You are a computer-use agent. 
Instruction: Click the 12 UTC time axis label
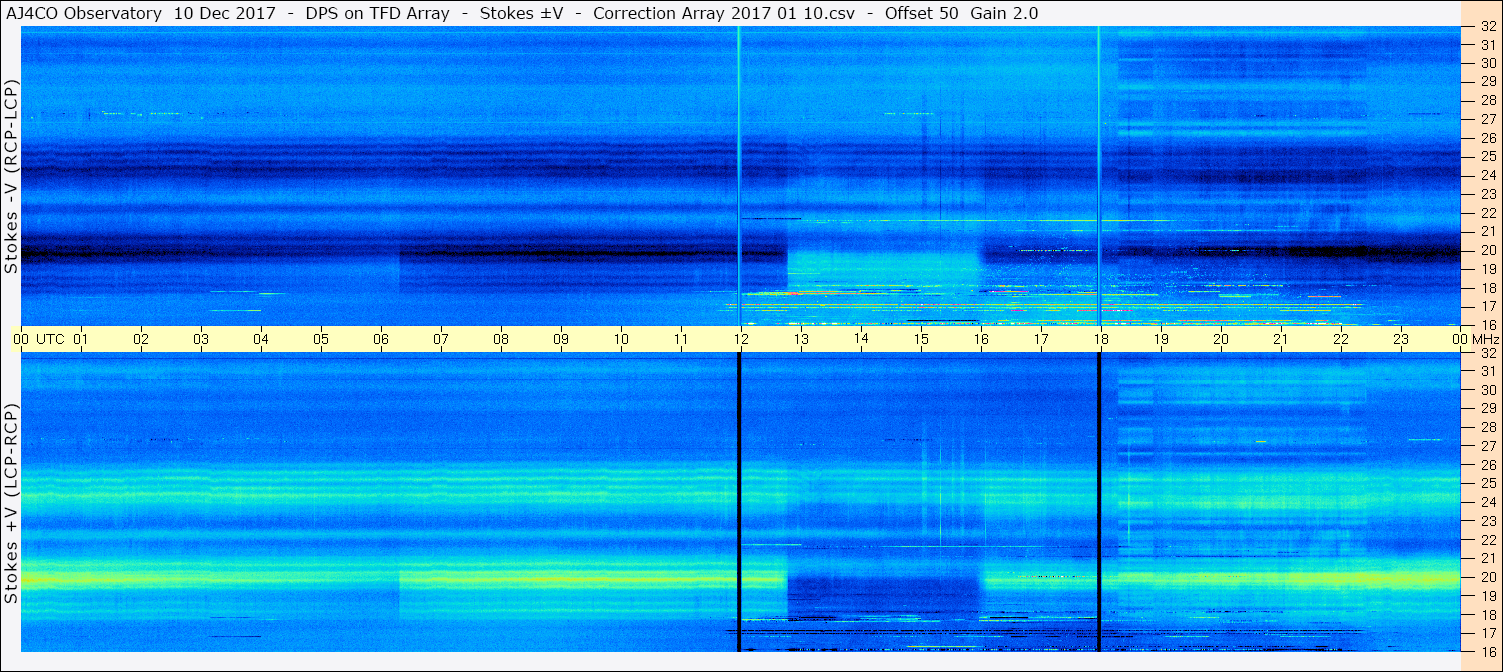741,339
